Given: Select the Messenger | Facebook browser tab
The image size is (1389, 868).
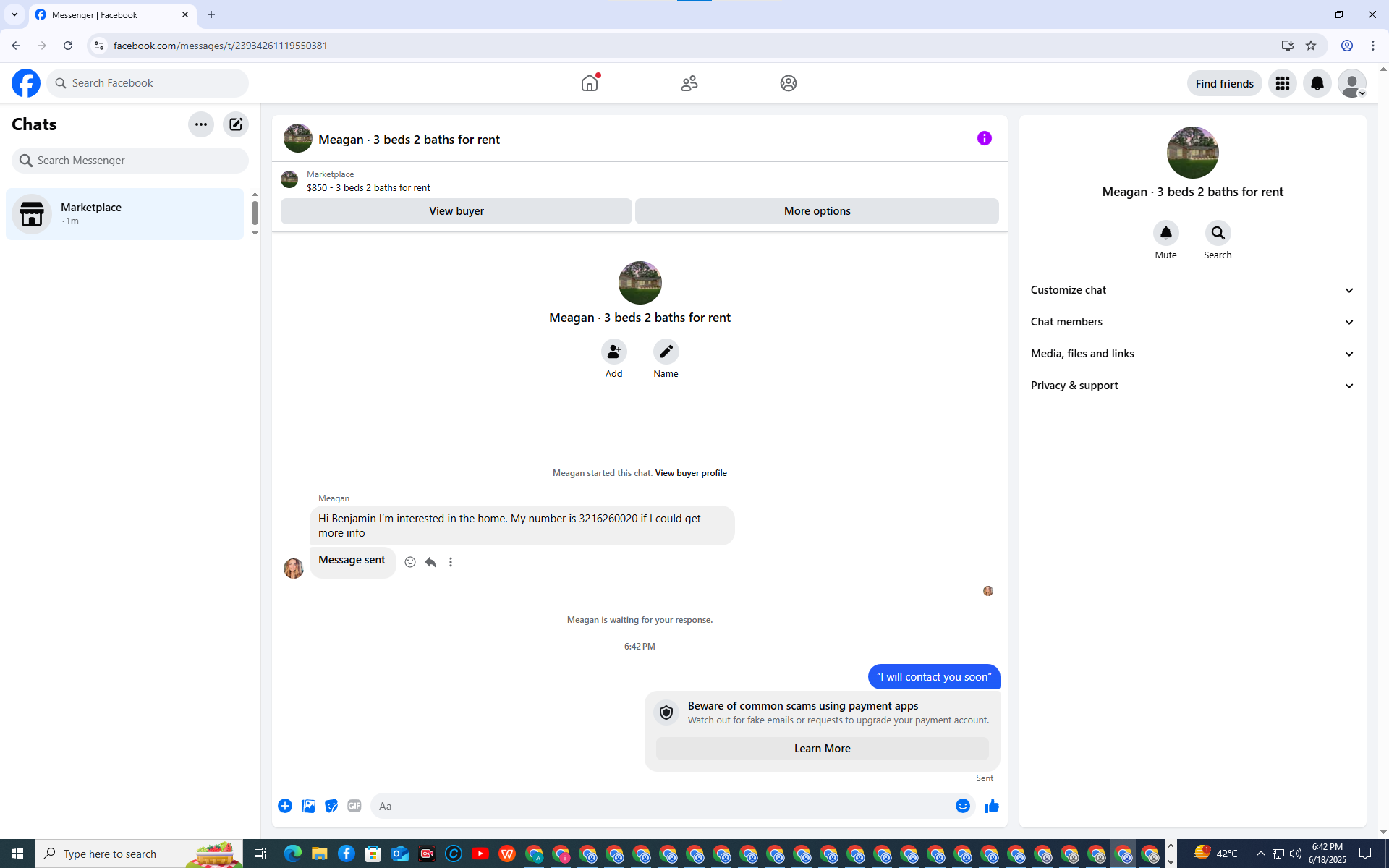Looking at the screenshot, I should click(112, 14).
